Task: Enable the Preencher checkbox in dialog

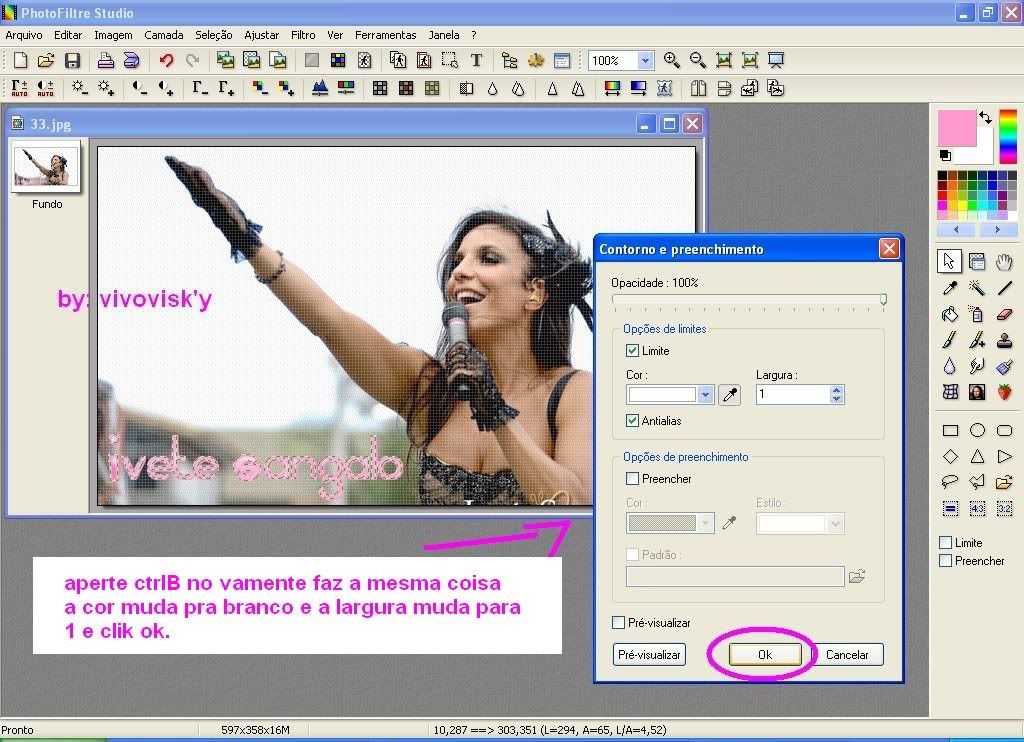Action: (632, 479)
